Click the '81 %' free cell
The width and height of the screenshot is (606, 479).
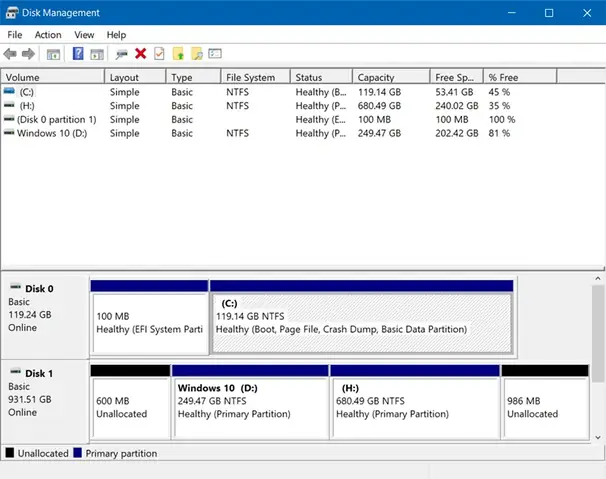[499, 133]
